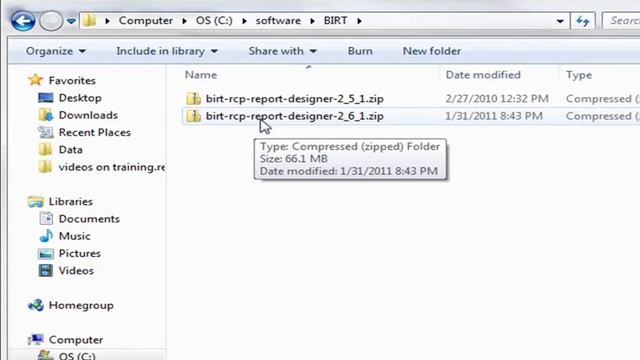Click the Pictures library icon
640x360 pixels.
(45, 253)
